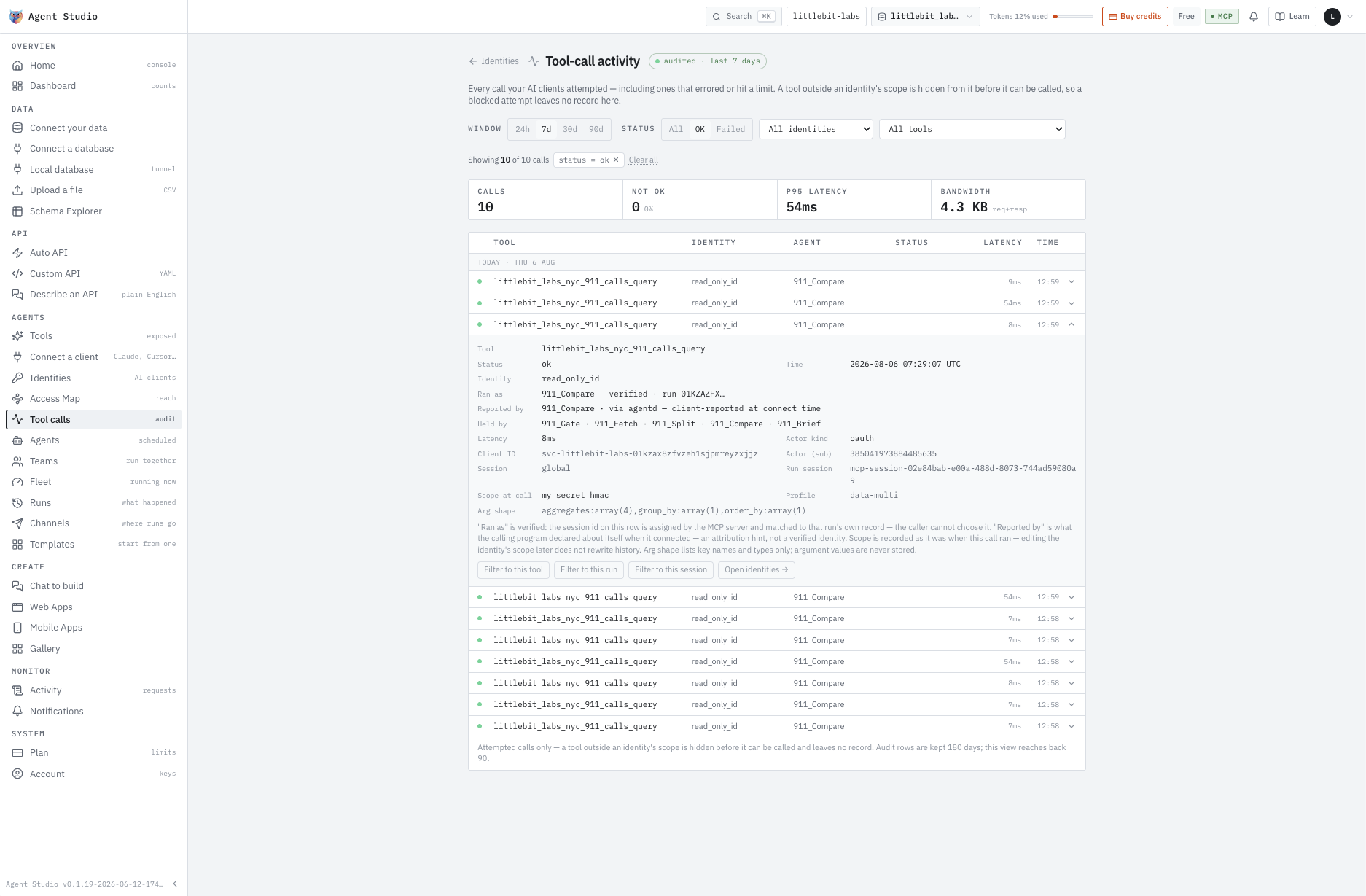Expand the 9ms call row at 12:59

[x=1072, y=281]
